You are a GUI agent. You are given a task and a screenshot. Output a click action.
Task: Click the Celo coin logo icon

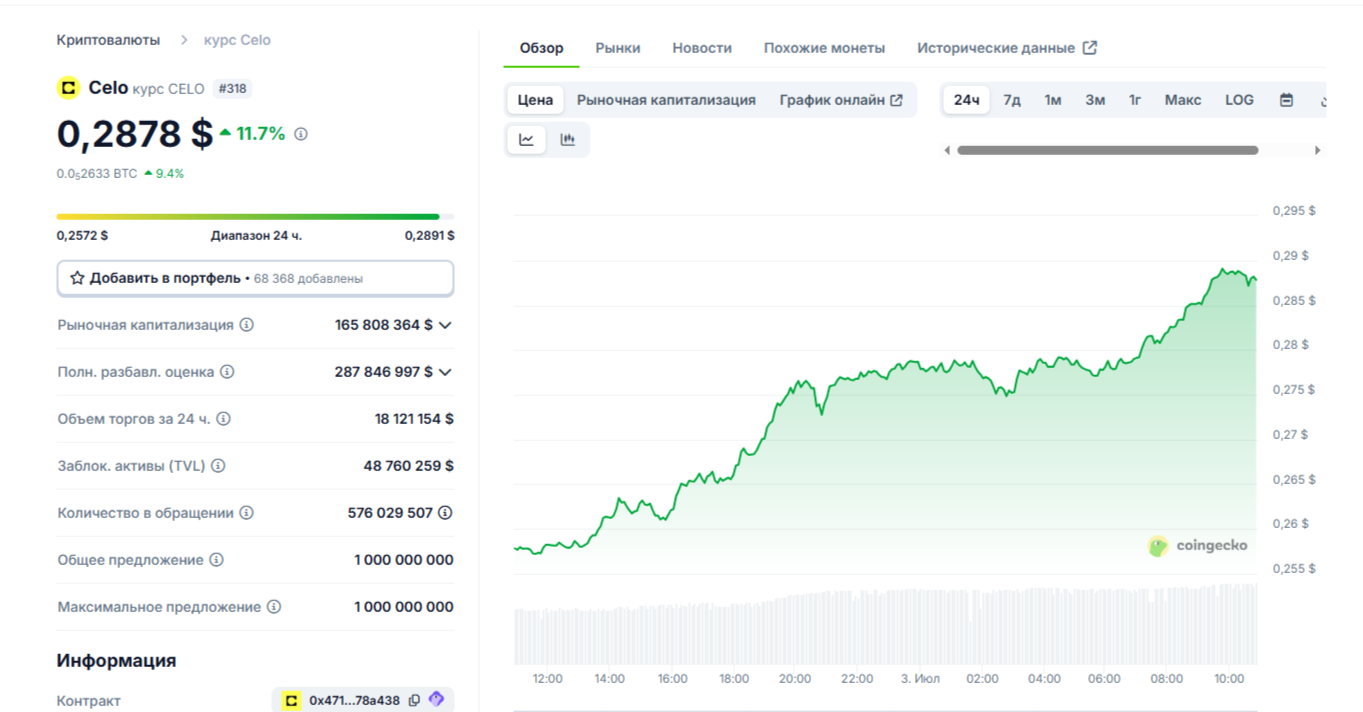tap(68, 88)
